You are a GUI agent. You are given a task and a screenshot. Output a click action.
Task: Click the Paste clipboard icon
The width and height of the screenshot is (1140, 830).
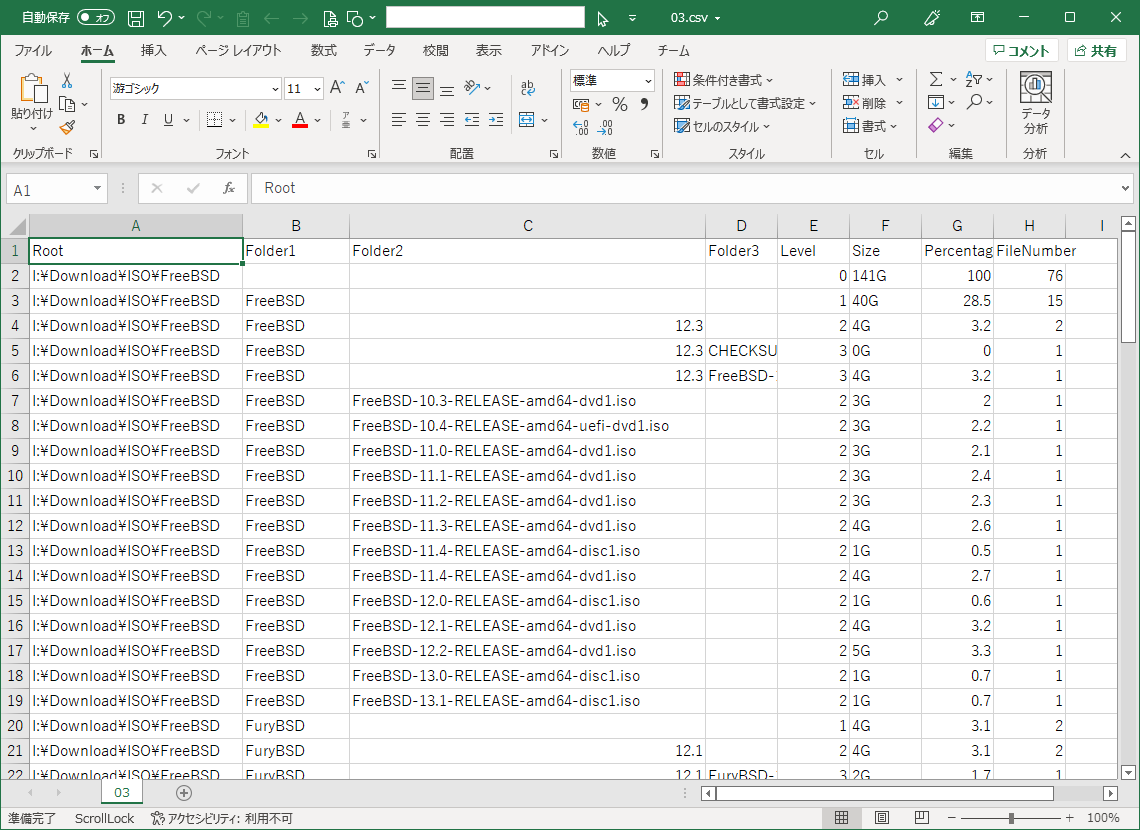click(x=32, y=89)
